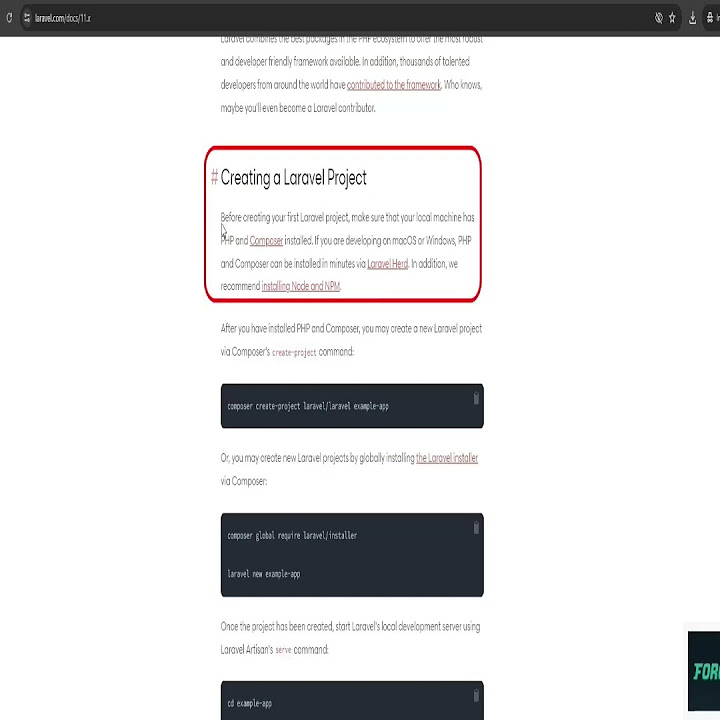Copy the composer create-project command via clipboard icon
The image size is (720, 720).
tap(476, 398)
